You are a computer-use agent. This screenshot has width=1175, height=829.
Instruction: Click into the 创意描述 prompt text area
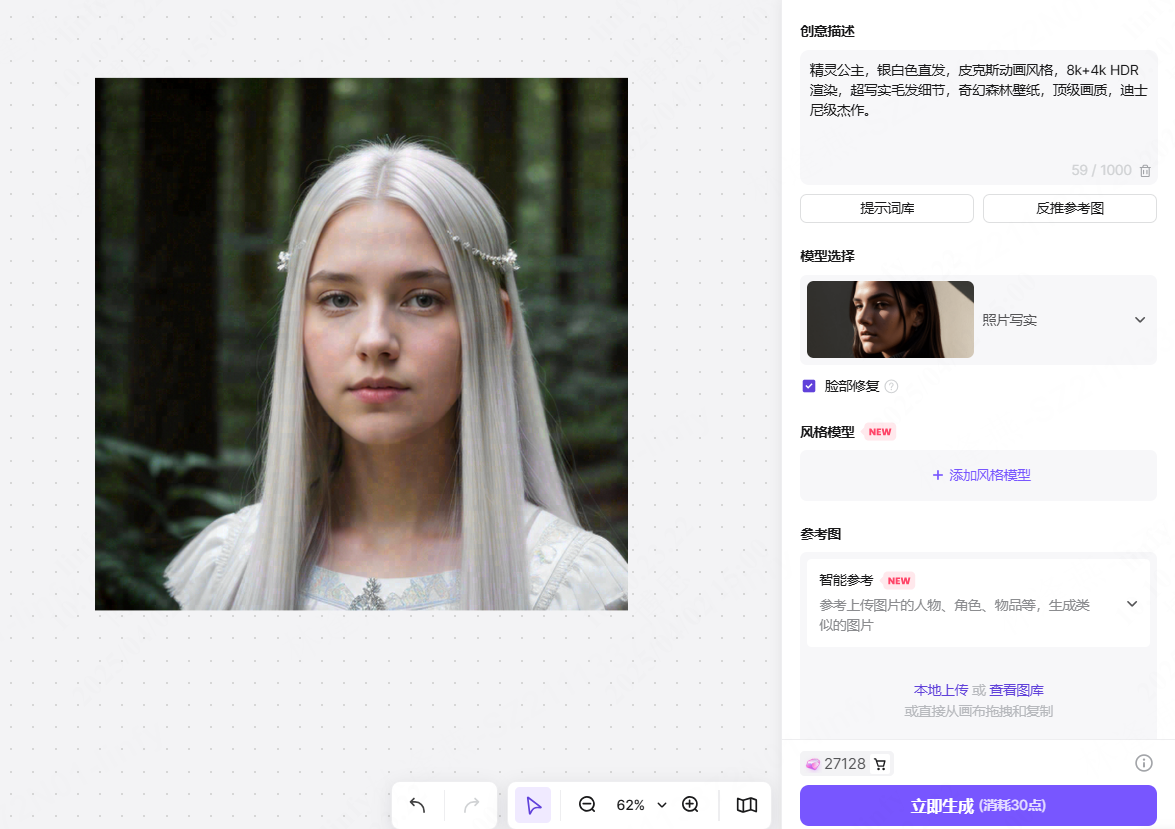tap(979, 117)
